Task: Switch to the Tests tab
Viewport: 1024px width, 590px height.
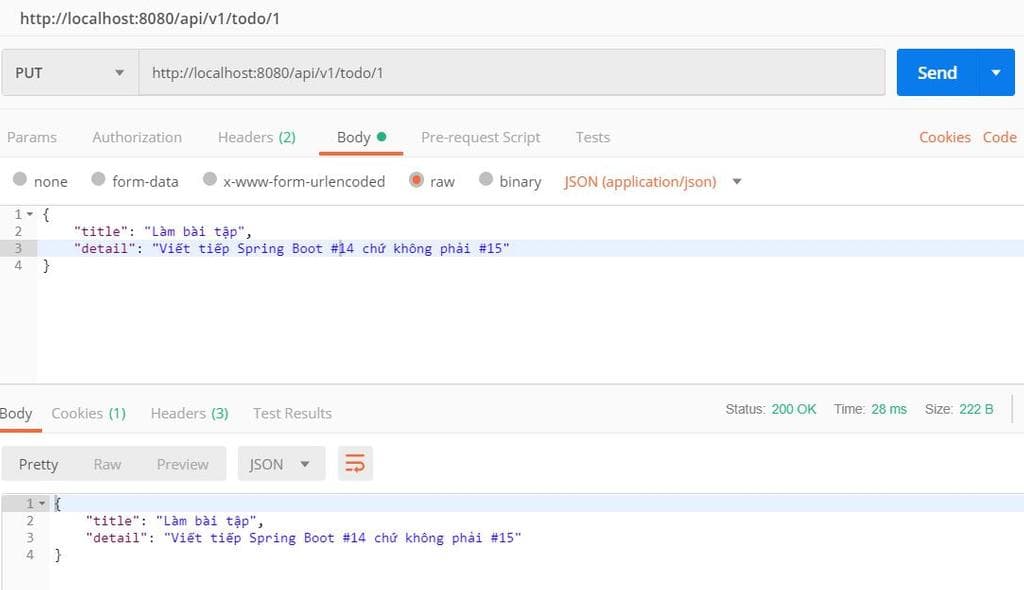Action: (x=593, y=137)
